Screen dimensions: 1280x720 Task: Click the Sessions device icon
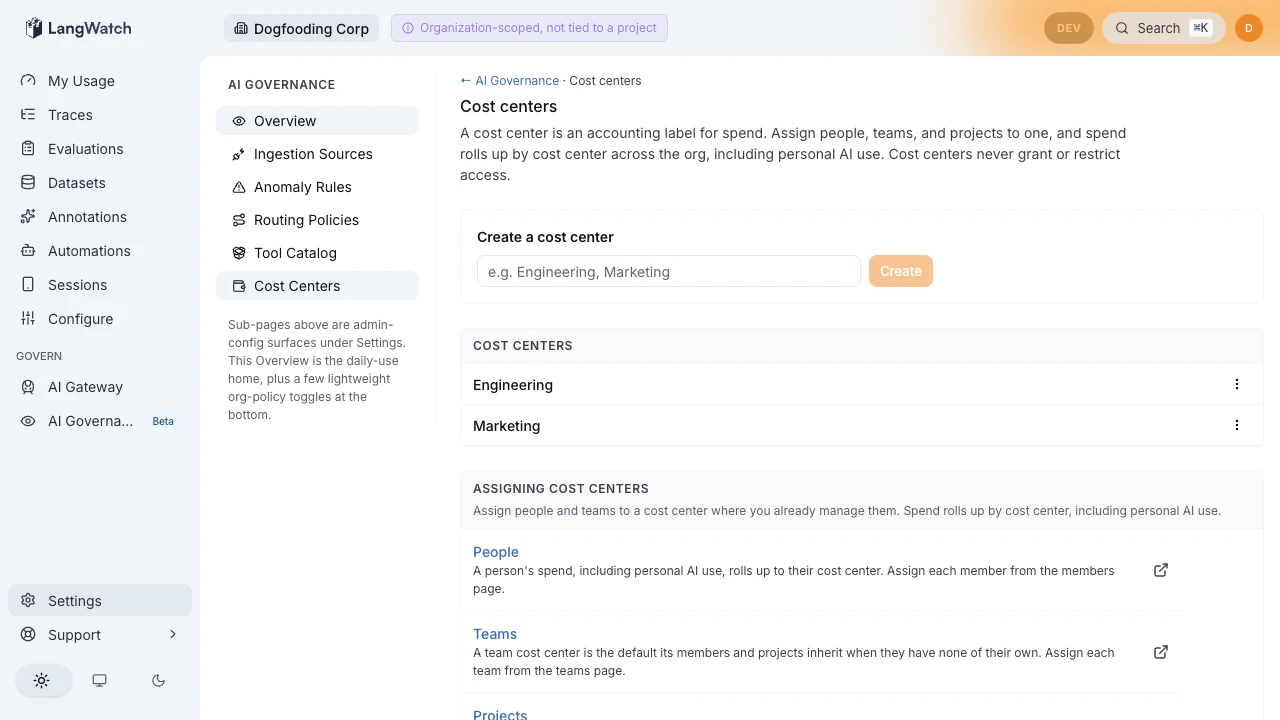click(x=28, y=285)
